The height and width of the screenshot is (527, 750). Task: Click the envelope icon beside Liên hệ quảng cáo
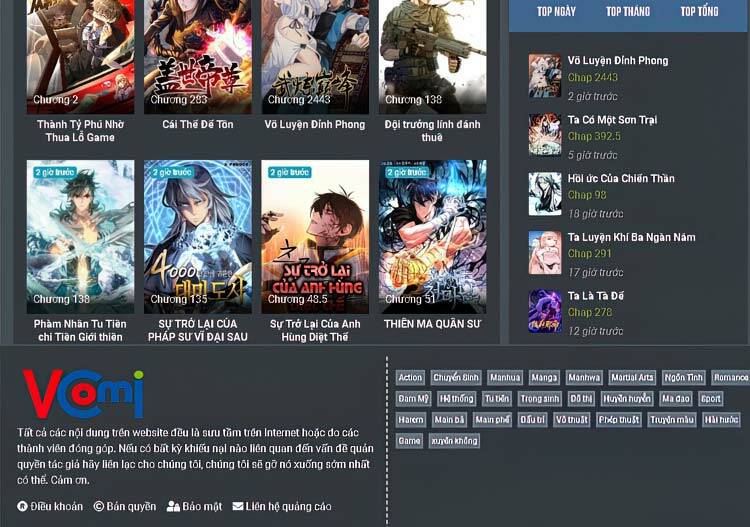(x=238, y=507)
